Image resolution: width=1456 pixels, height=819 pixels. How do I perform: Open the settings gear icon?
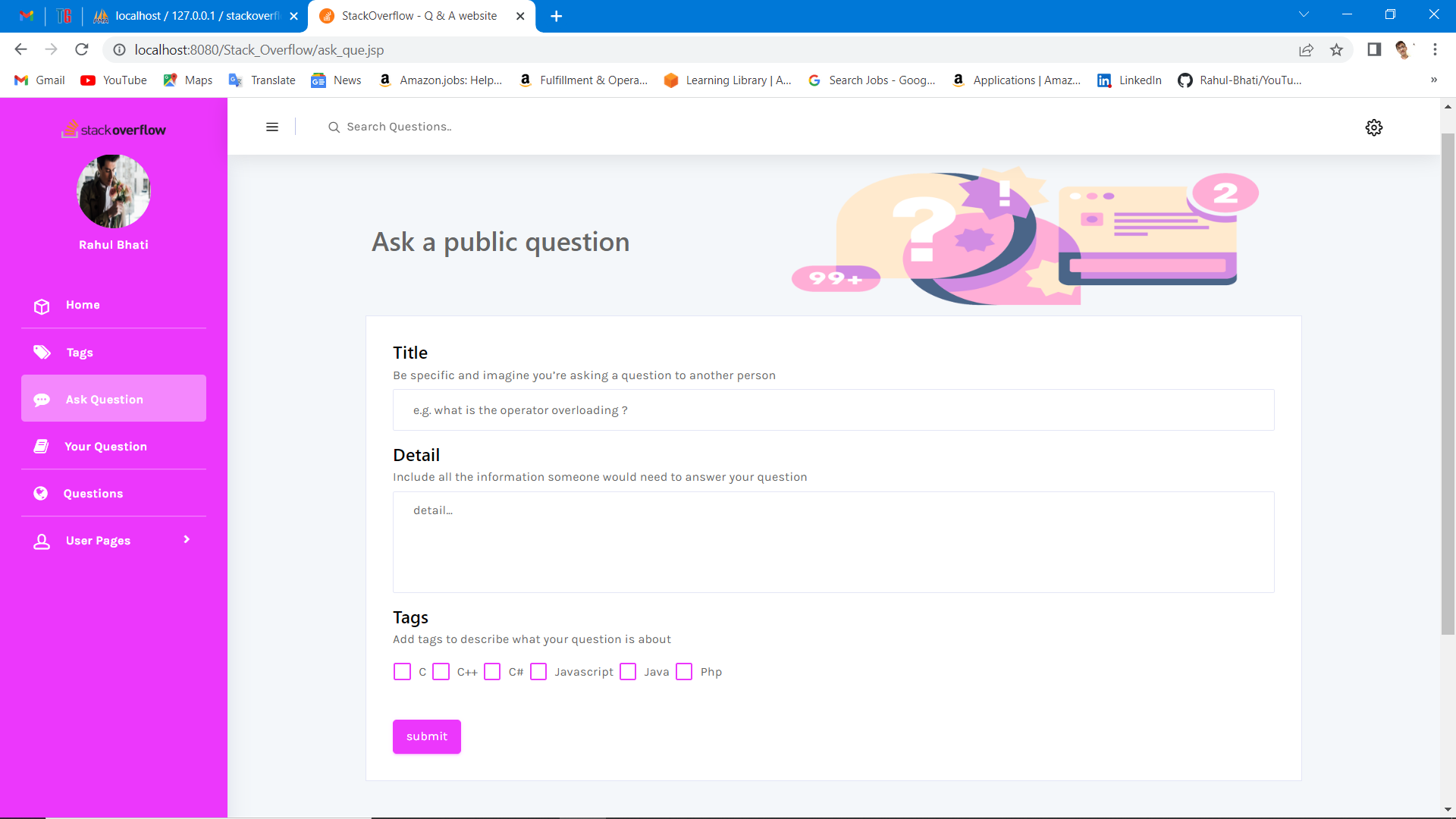click(x=1373, y=127)
